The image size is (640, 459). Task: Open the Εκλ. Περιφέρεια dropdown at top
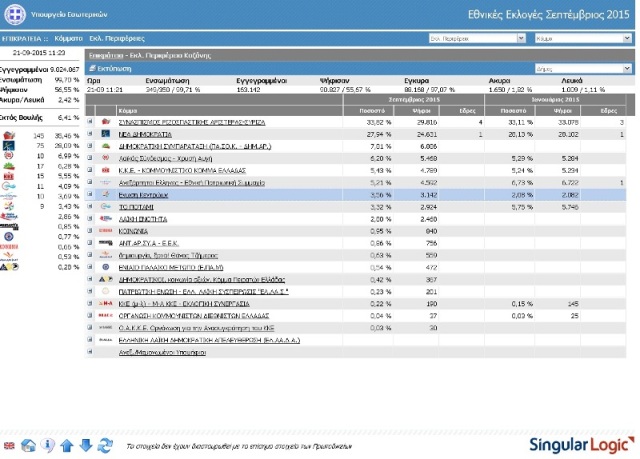[x=476, y=38]
